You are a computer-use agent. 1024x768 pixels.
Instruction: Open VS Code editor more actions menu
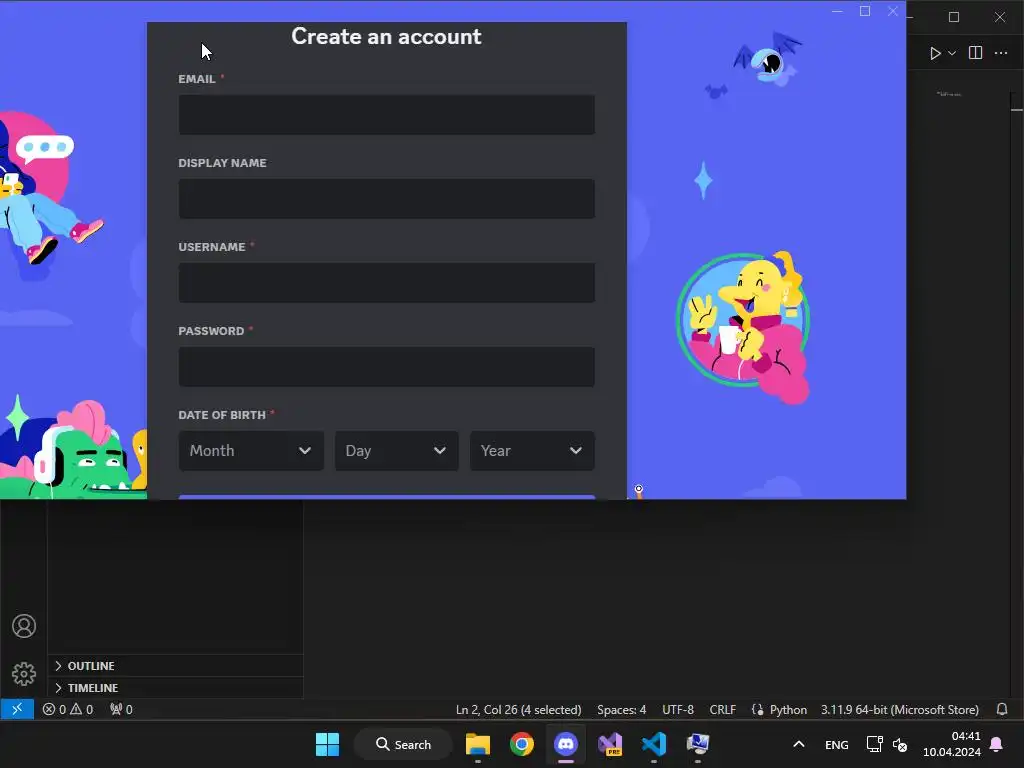pyautogui.click(x=1001, y=53)
